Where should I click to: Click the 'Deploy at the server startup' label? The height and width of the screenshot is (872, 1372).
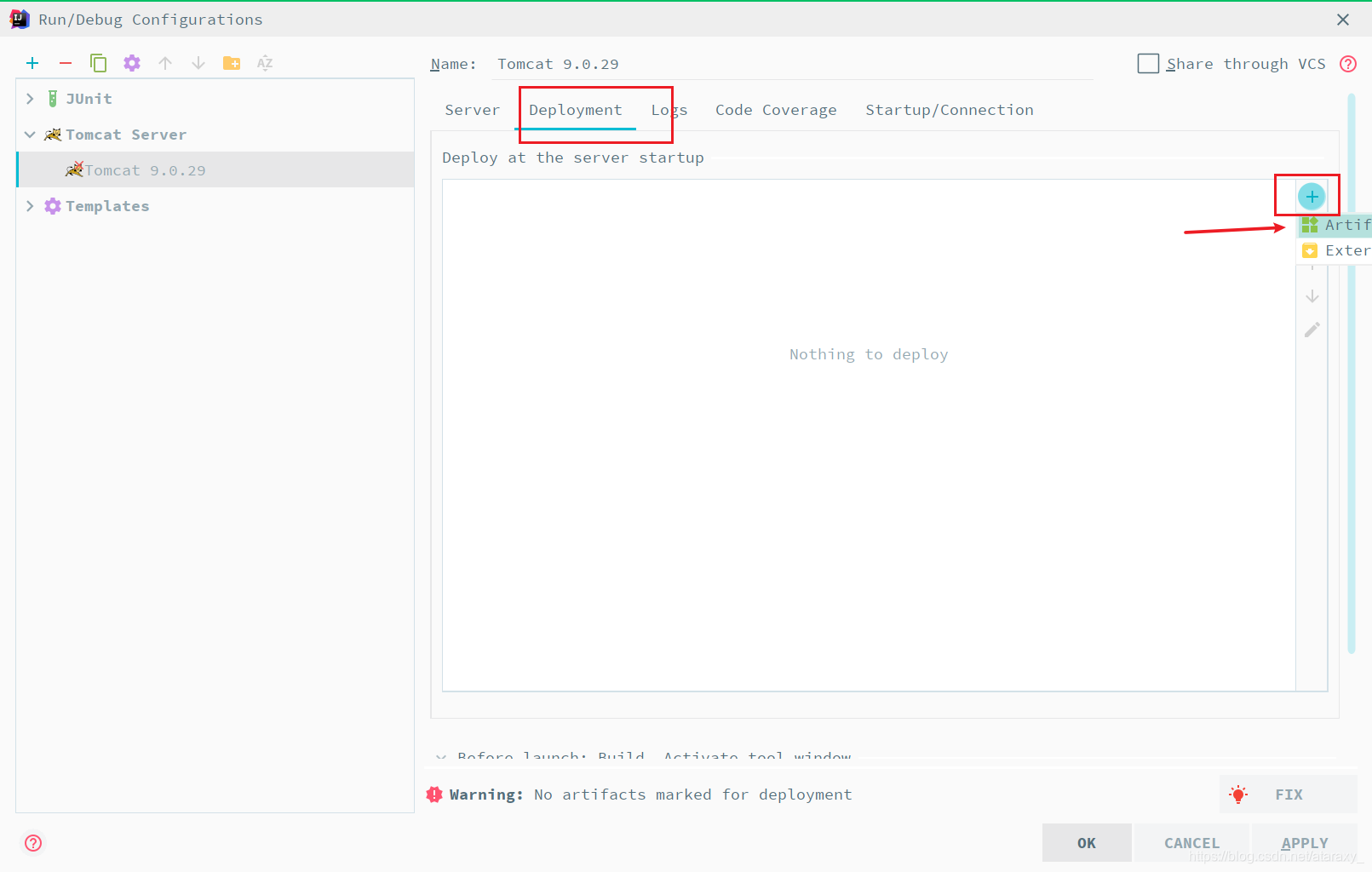tap(573, 158)
